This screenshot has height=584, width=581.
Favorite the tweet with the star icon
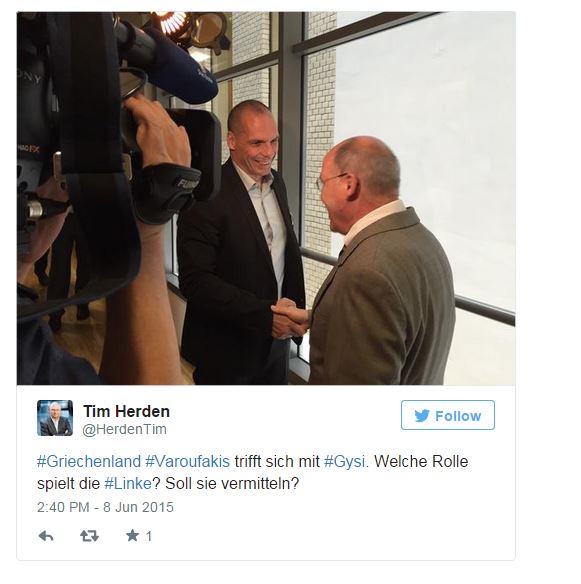pos(132,536)
